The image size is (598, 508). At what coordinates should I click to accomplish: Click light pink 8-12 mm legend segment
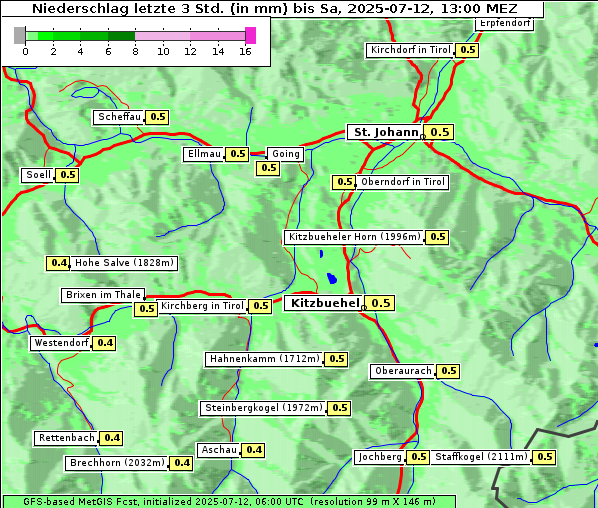point(162,36)
